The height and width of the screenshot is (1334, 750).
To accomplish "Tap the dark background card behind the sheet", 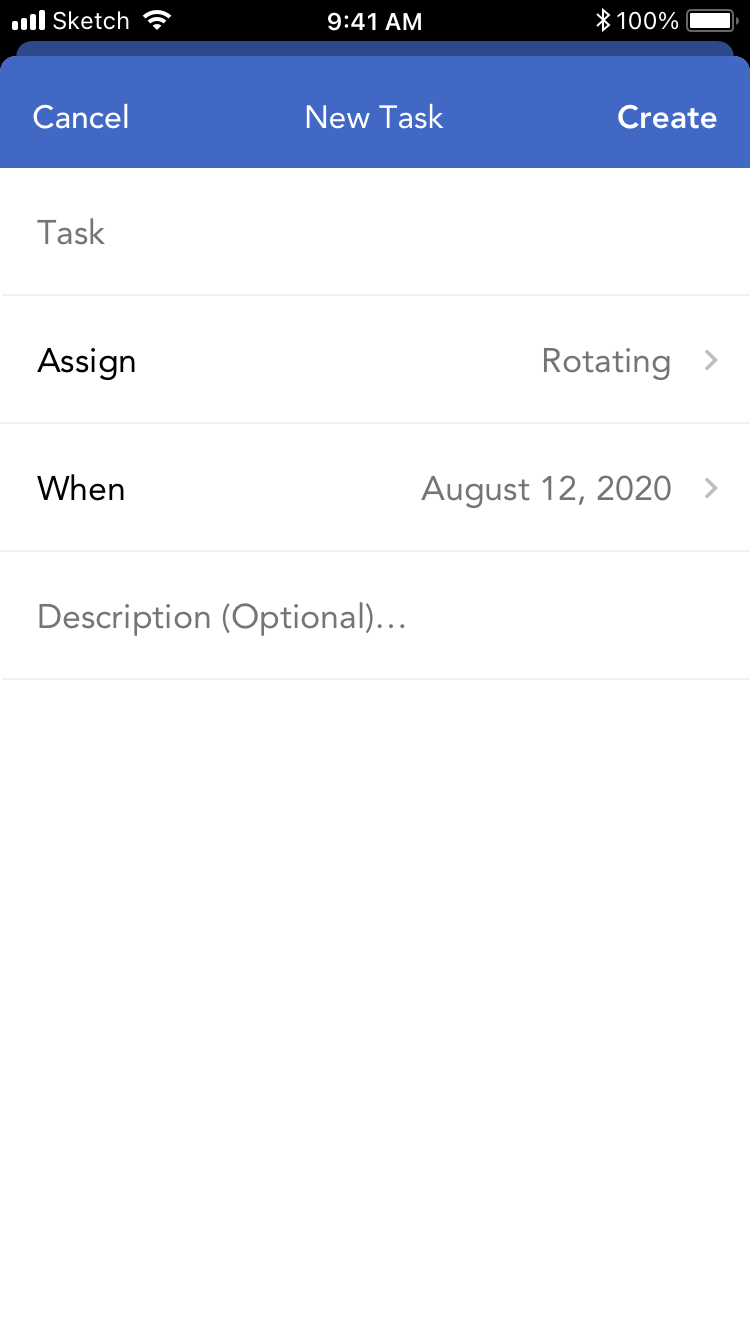I will point(374,48).
